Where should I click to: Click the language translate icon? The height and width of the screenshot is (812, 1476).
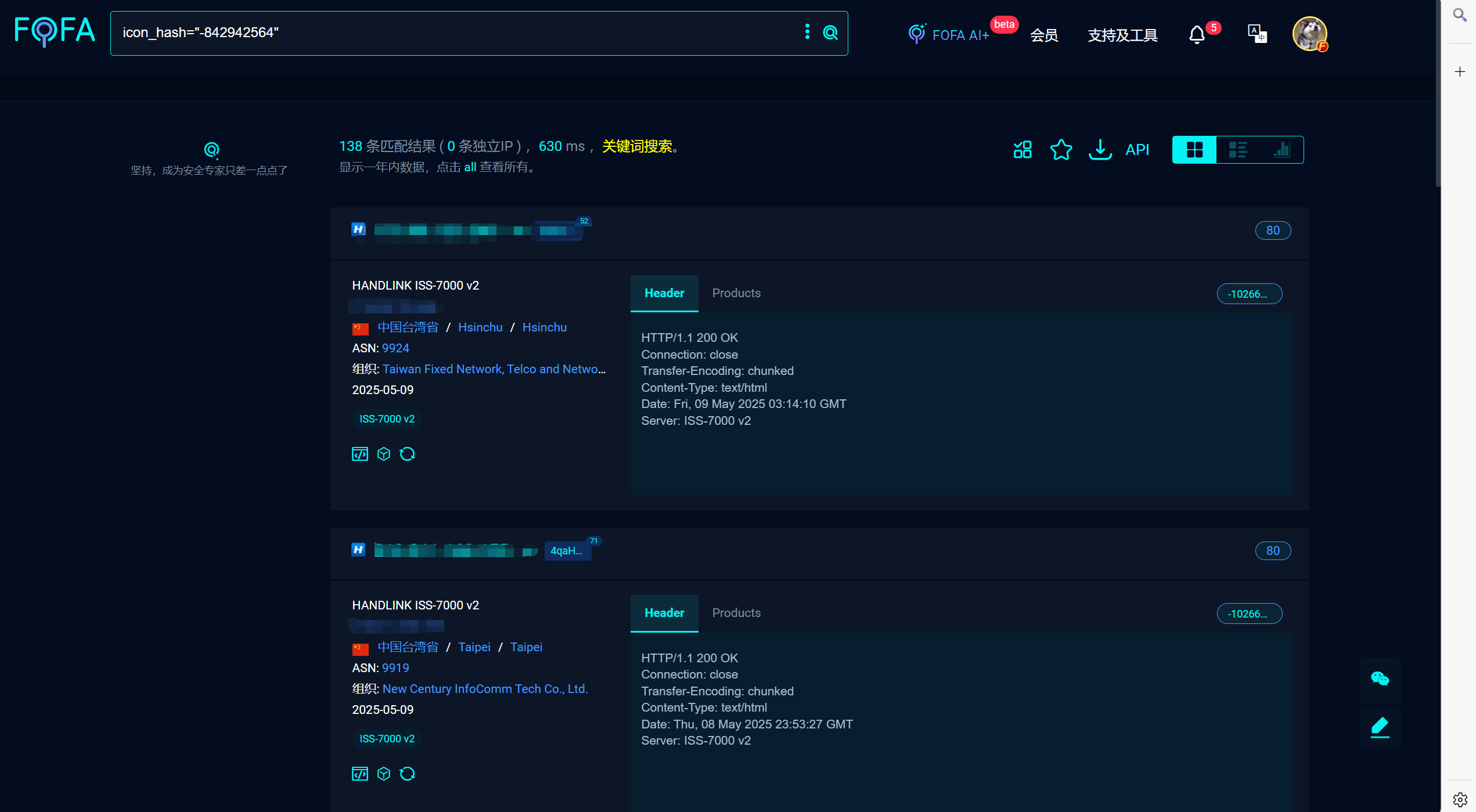point(1257,34)
